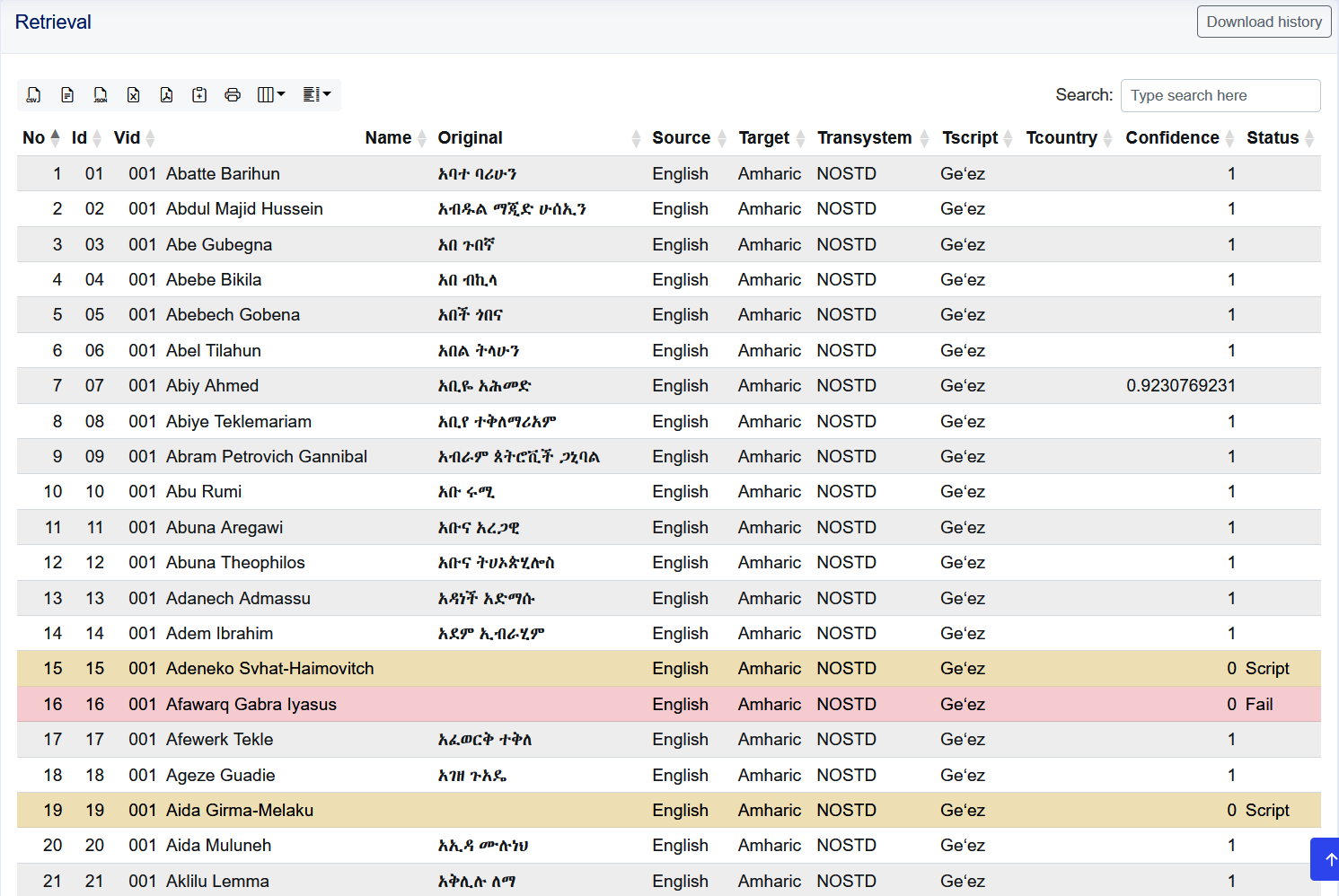Click the Download history button

tap(1264, 22)
